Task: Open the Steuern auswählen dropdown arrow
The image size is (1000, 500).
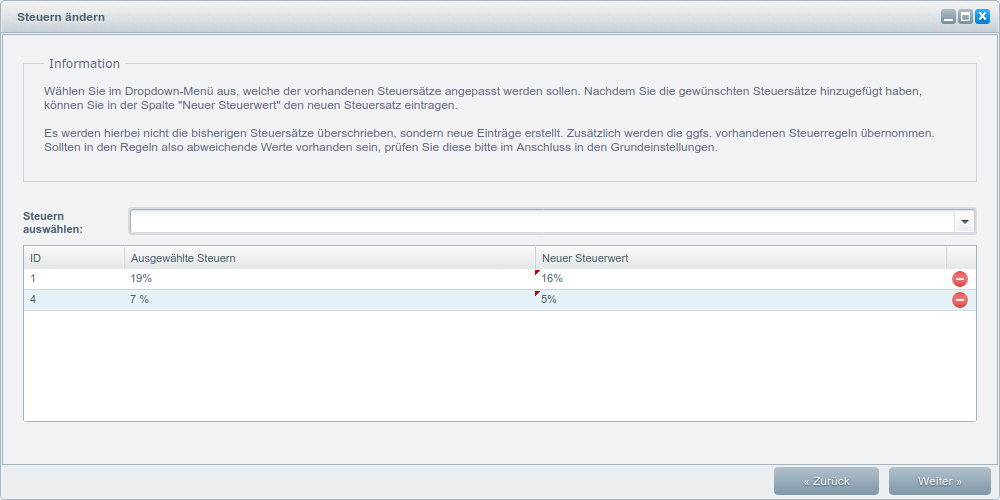Action: tap(964, 221)
